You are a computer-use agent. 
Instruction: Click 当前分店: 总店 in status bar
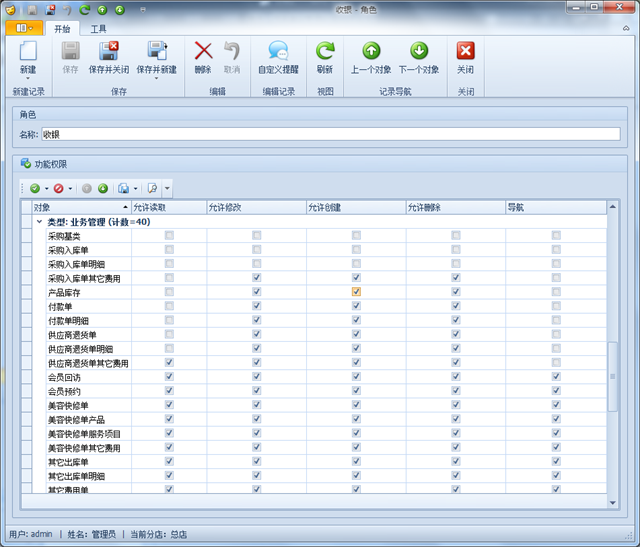[x=158, y=534]
